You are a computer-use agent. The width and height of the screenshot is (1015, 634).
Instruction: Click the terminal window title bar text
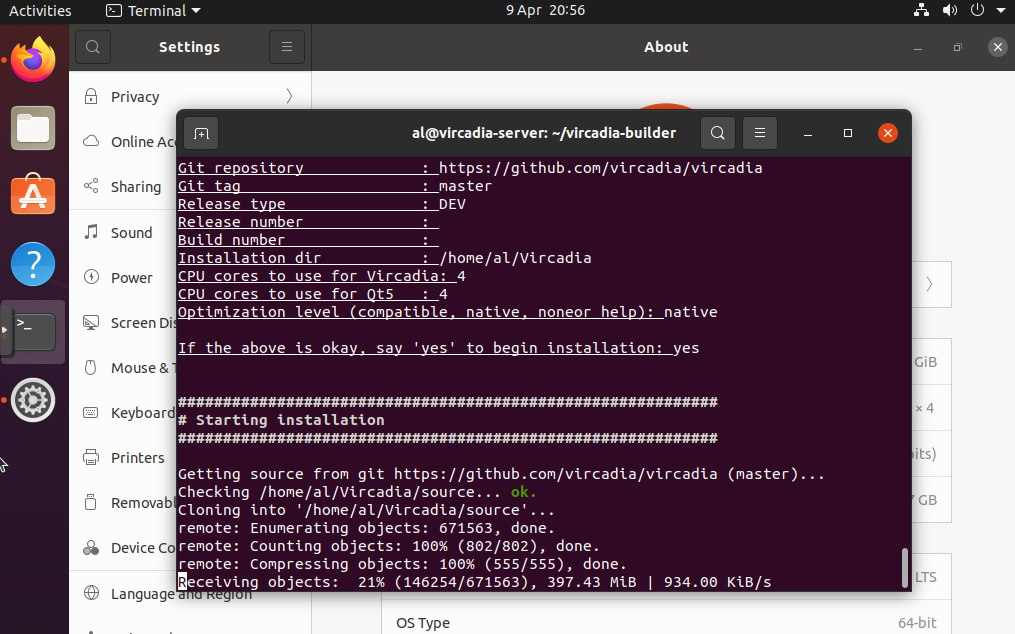coord(544,133)
